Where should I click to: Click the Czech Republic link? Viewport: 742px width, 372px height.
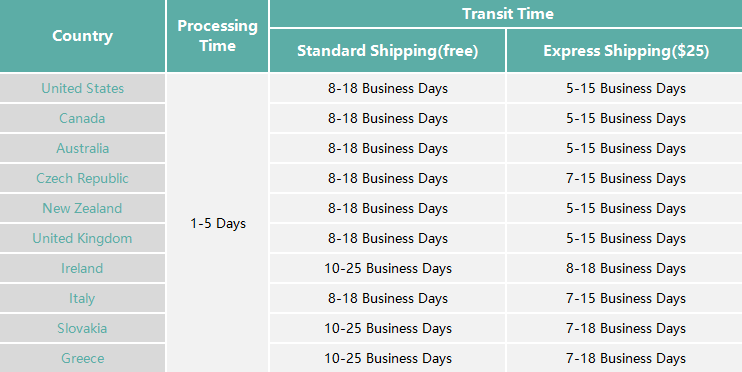pyautogui.click(x=82, y=178)
